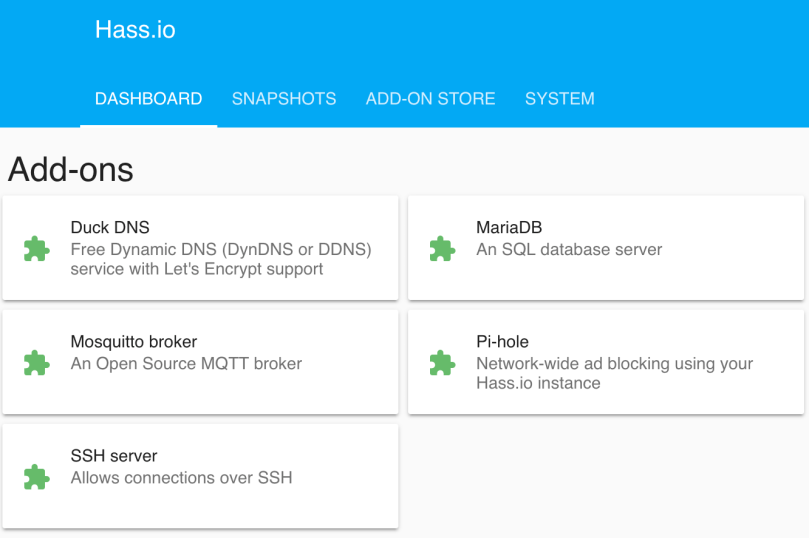Screen dimensions: 809x538
Task: Click the "An SQL database server" description
Action: click(x=569, y=249)
